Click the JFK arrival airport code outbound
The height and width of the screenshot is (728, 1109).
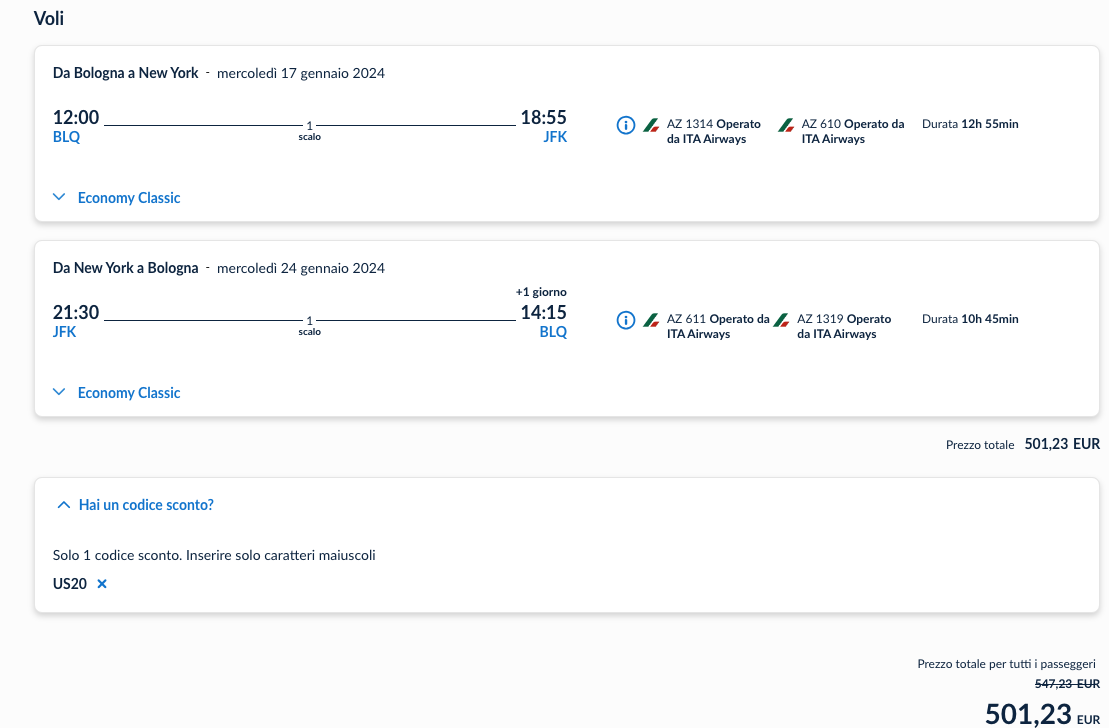pyautogui.click(x=554, y=138)
